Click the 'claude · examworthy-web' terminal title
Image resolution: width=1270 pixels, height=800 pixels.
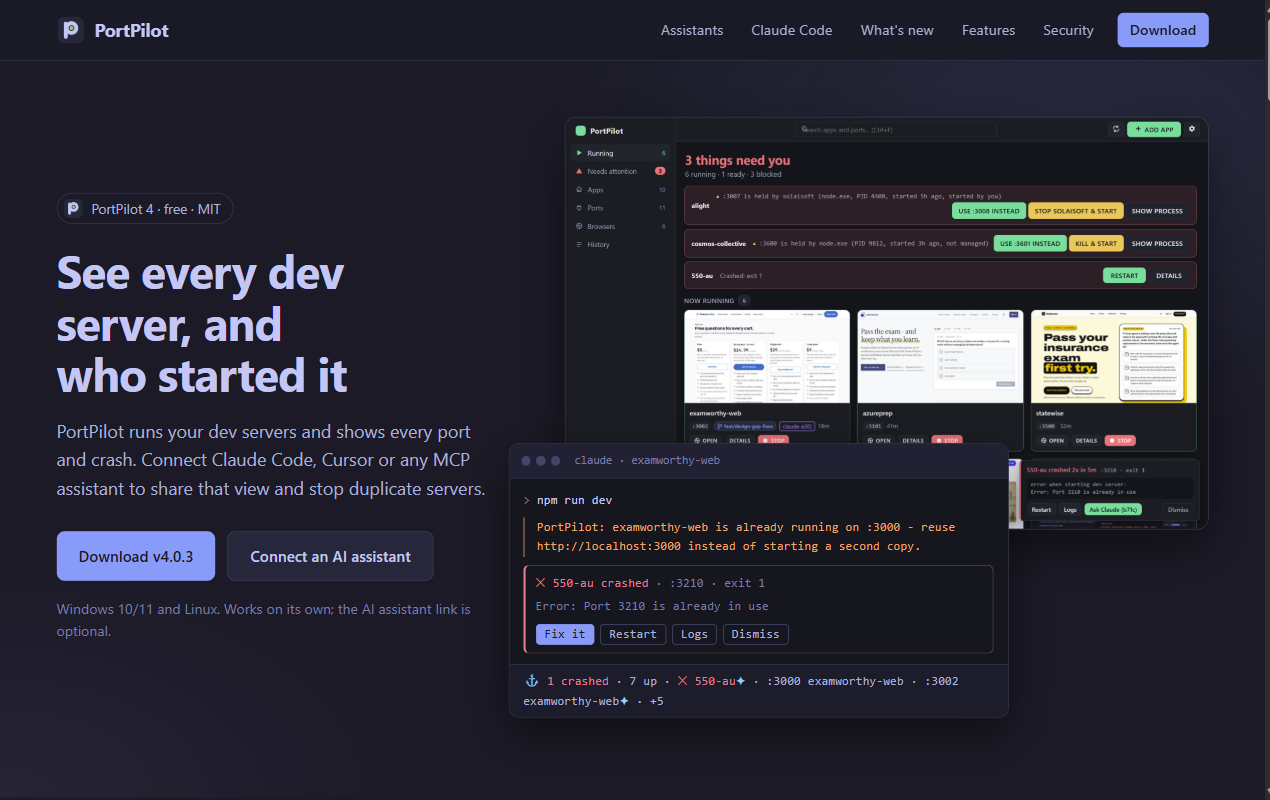point(647,460)
